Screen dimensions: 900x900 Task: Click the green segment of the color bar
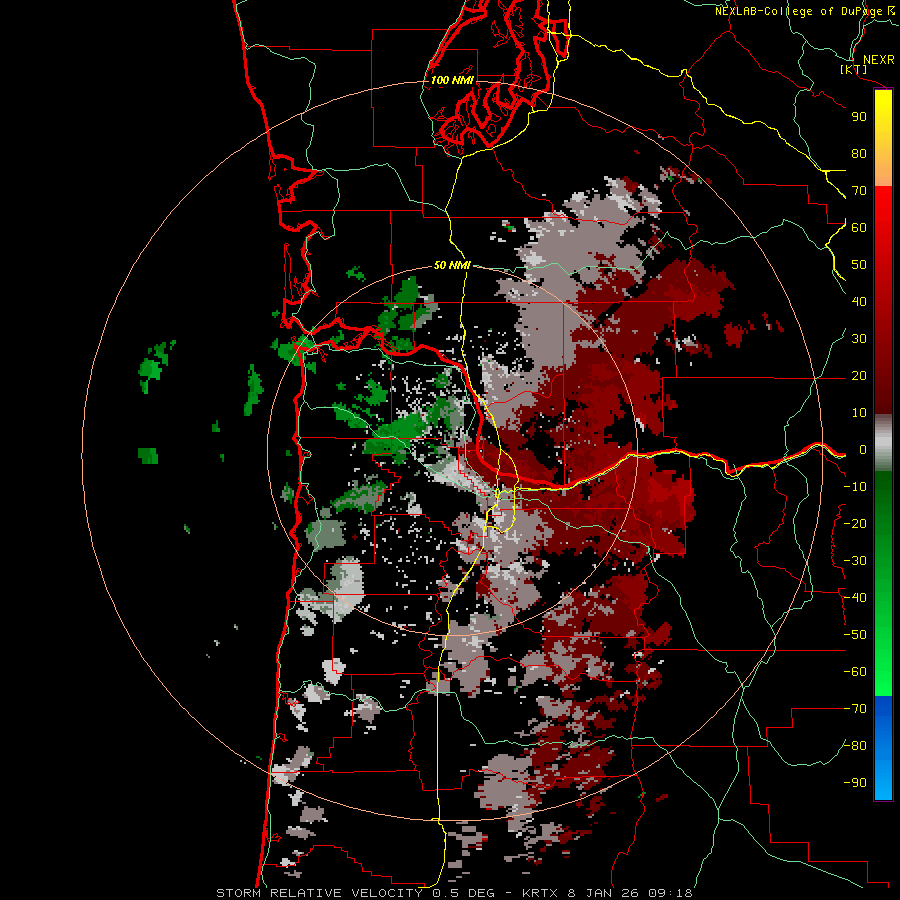coord(883,584)
